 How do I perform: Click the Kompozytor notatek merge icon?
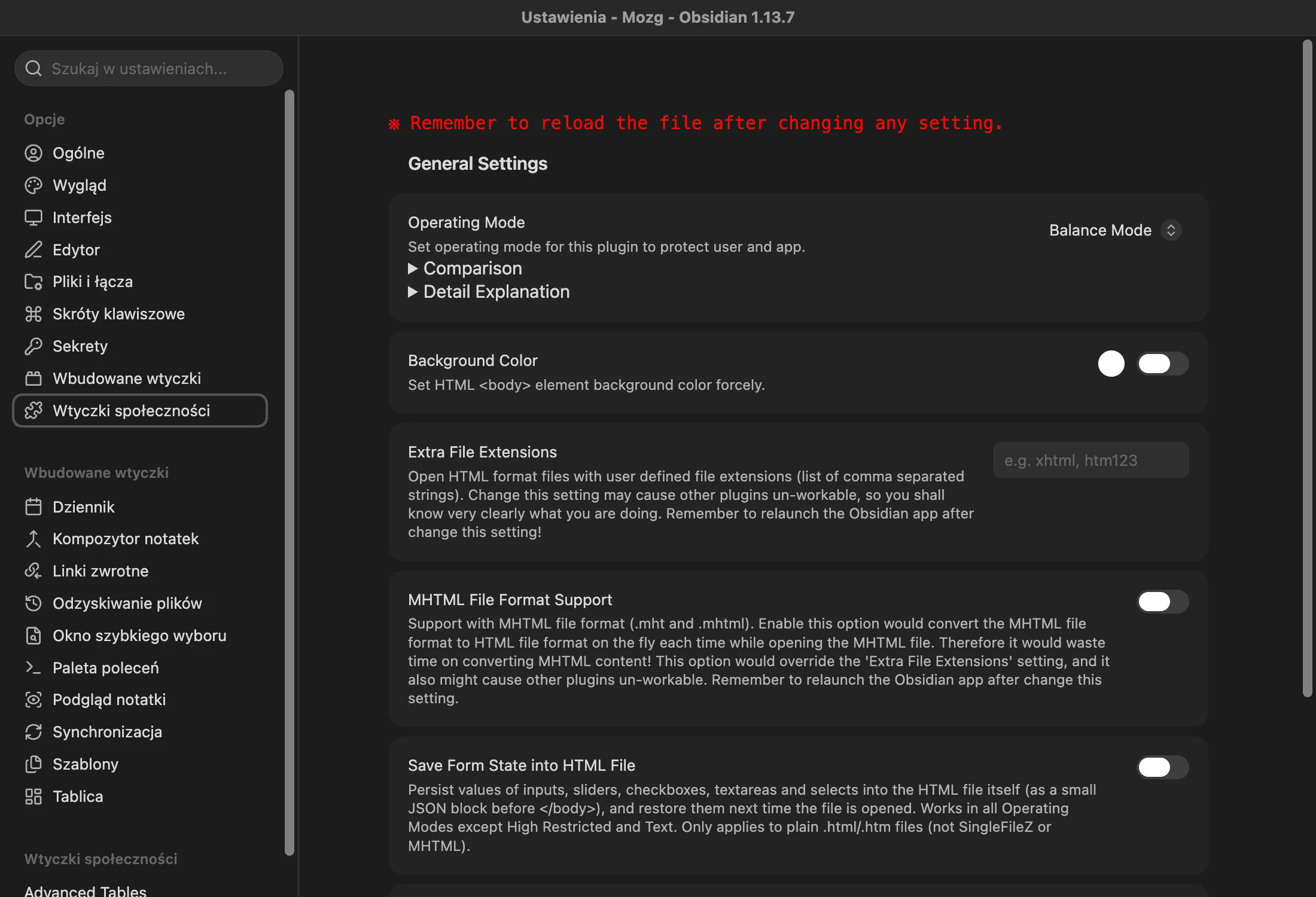pyautogui.click(x=33, y=539)
